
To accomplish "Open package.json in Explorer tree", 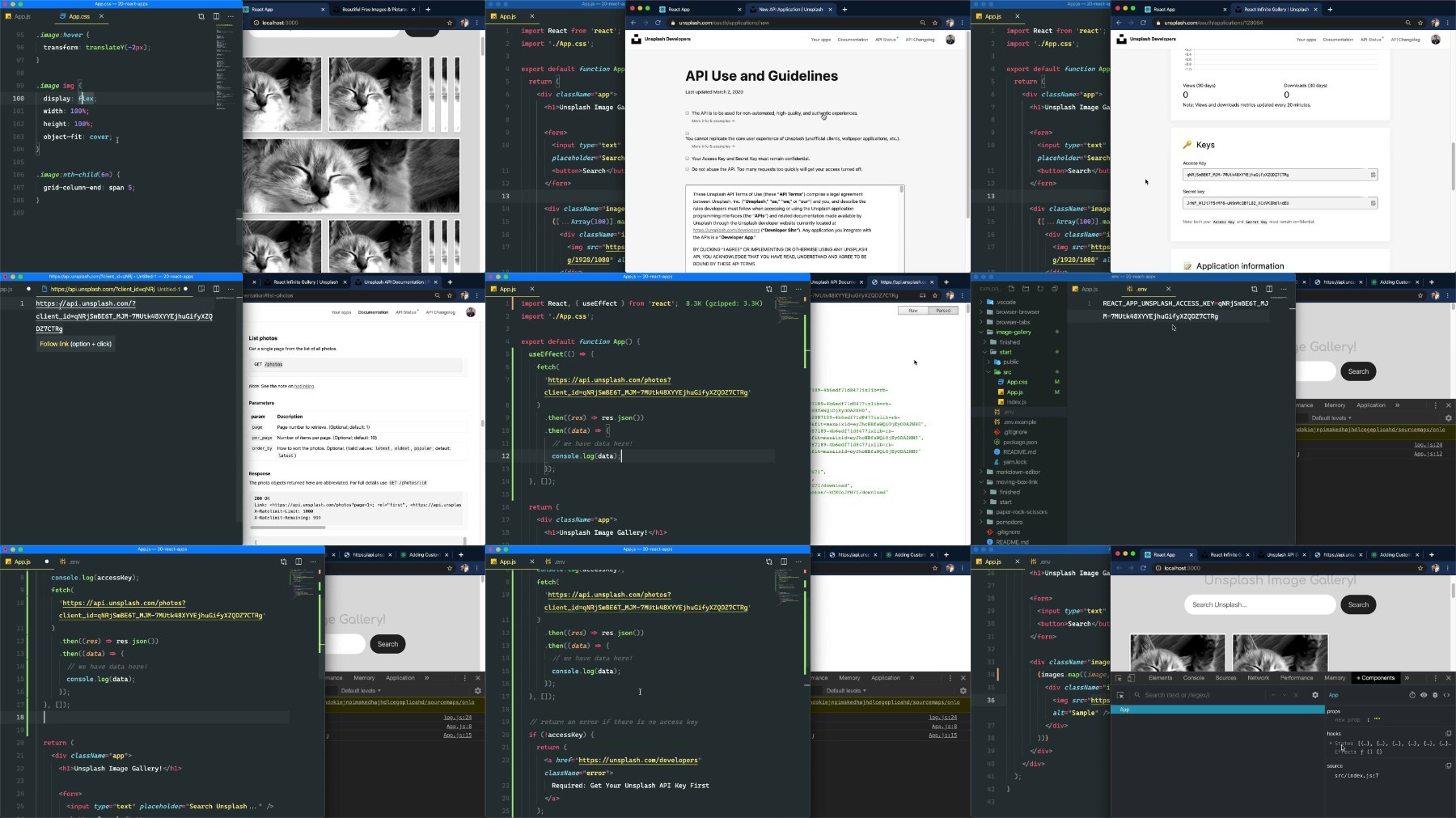I will (x=1019, y=442).
